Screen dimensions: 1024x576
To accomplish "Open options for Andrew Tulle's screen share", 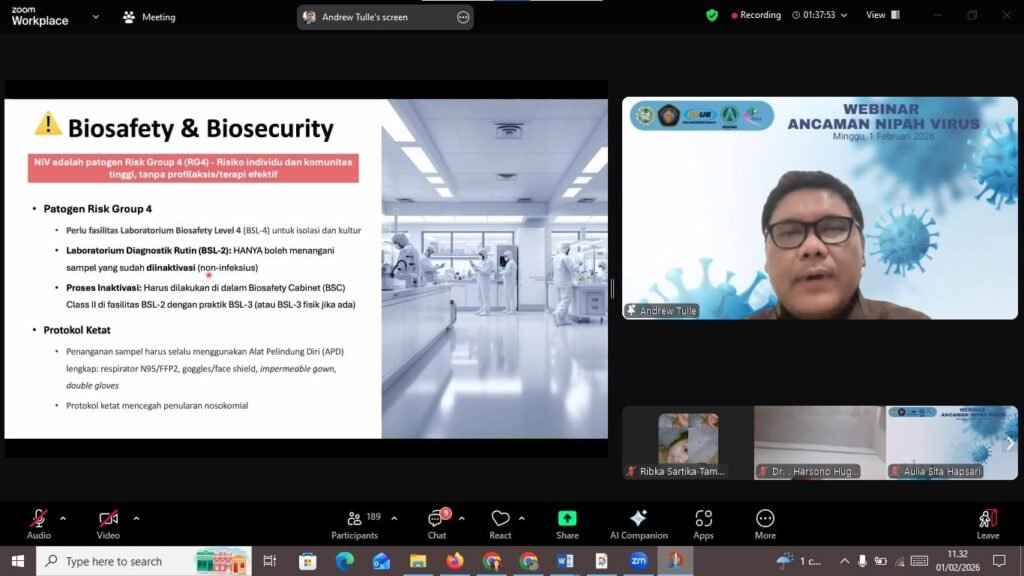I will (462, 17).
